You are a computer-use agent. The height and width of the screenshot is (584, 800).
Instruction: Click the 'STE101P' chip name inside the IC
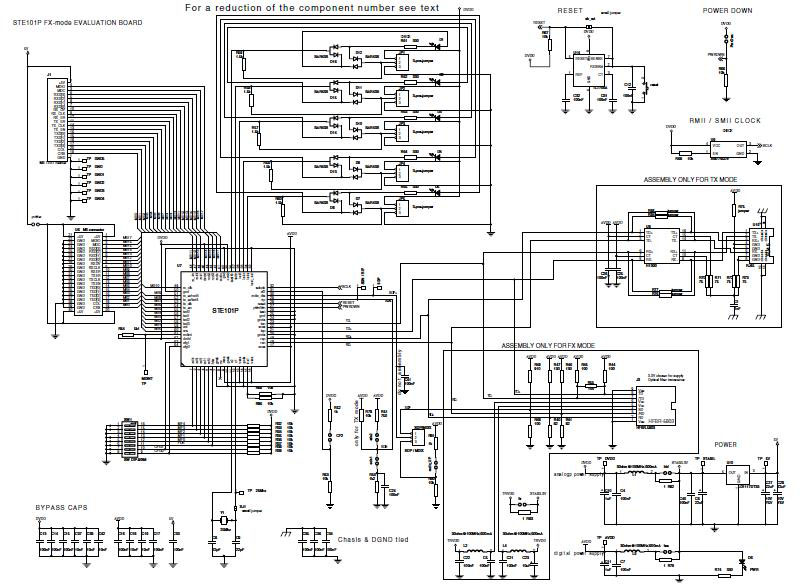coord(226,310)
